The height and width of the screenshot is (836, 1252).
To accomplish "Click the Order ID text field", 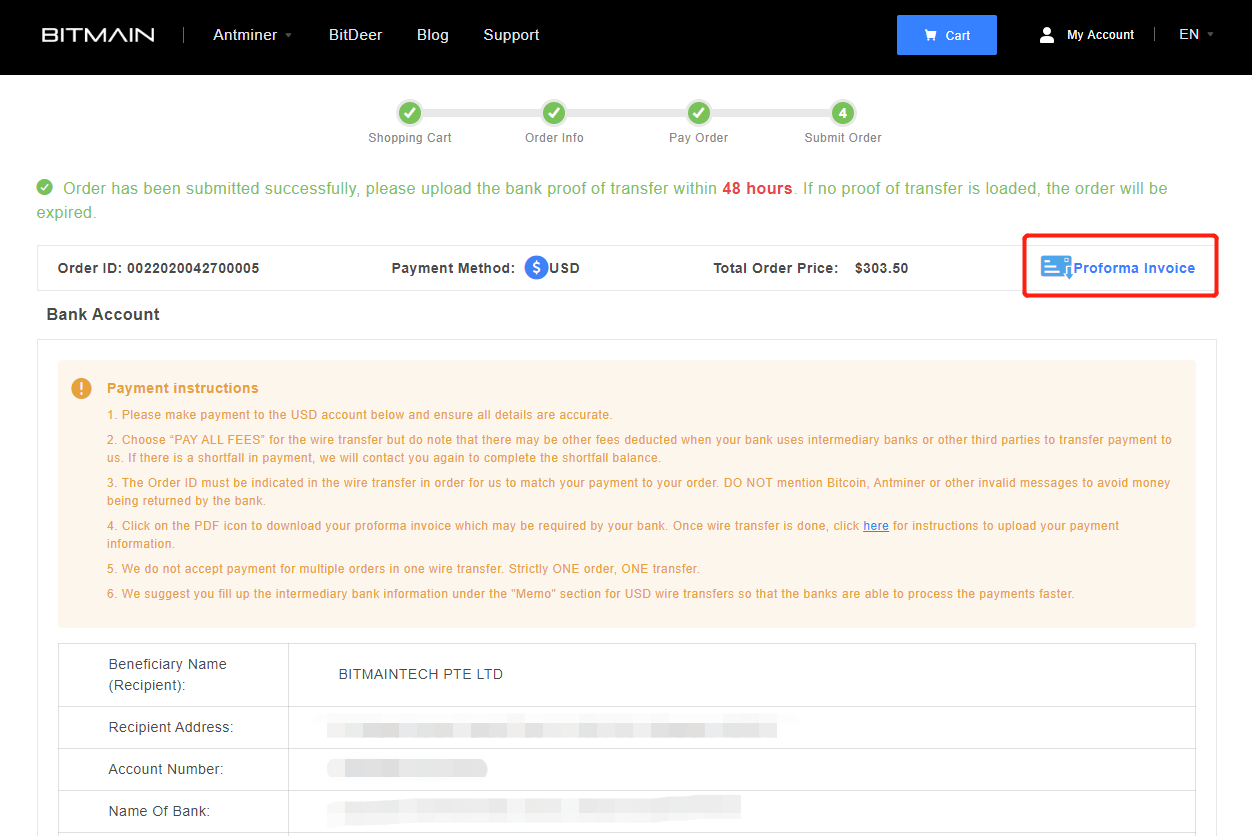I will click(x=158, y=267).
